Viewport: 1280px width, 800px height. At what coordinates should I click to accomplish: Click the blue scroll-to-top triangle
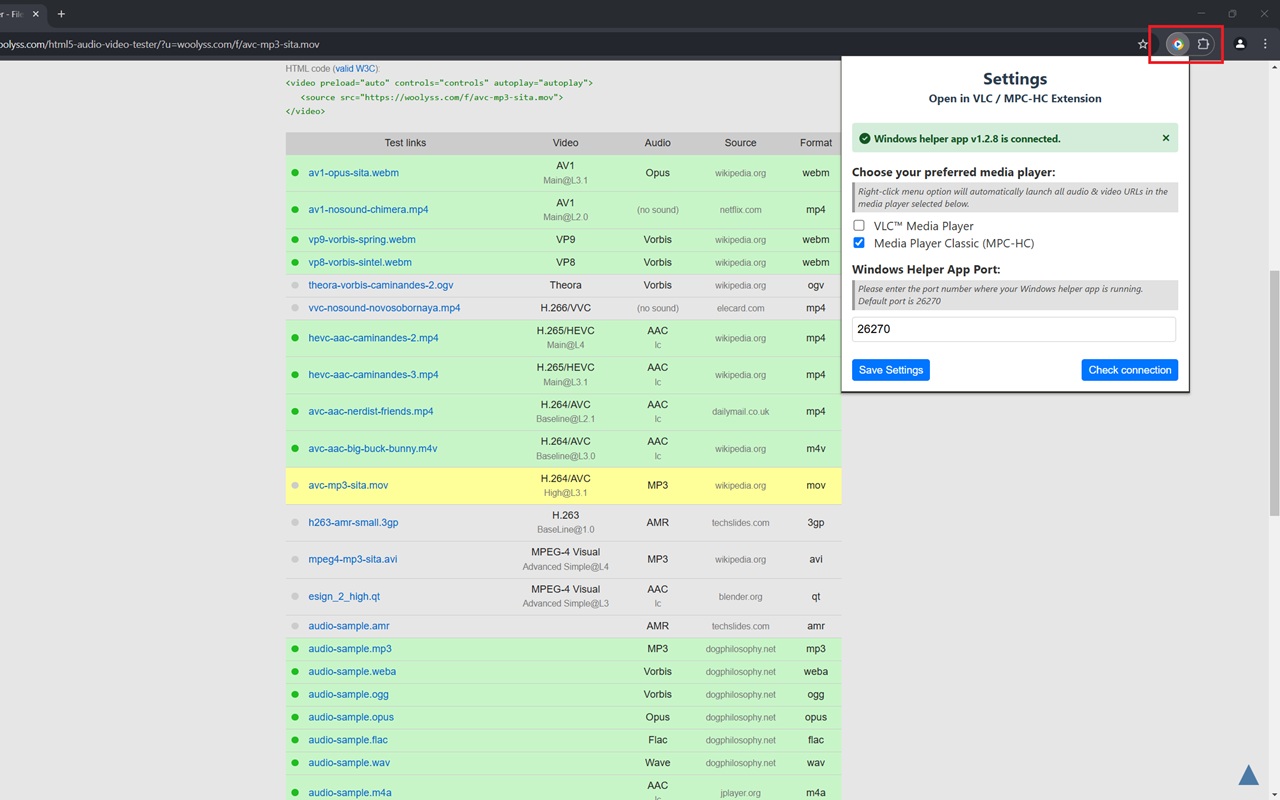1248,775
